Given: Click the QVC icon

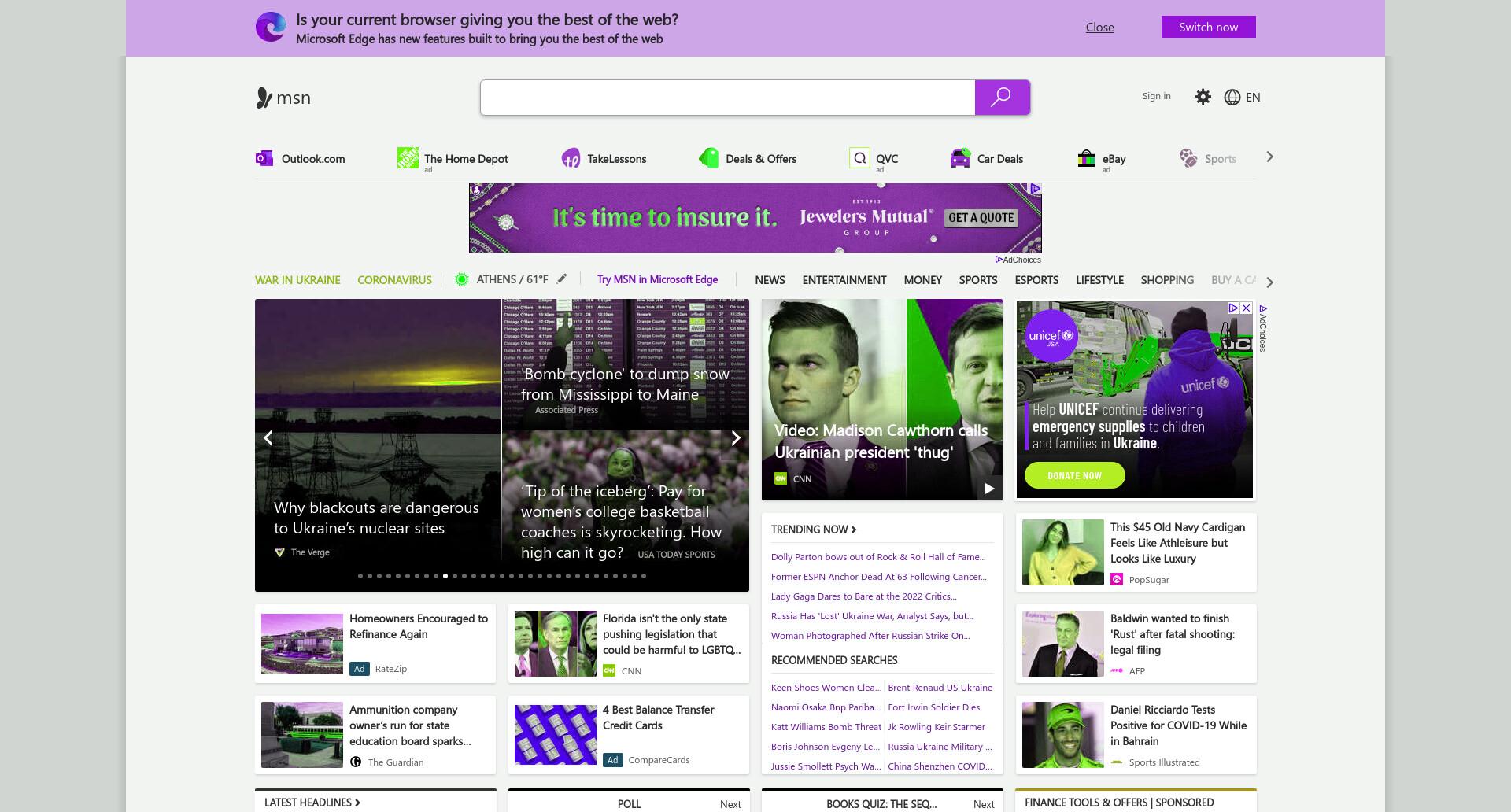Looking at the screenshot, I should point(859,158).
